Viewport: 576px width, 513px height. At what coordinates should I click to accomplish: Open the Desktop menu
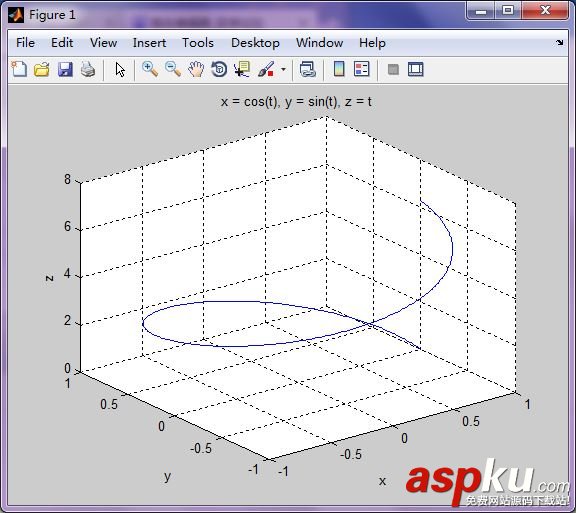tap(255, 43)
